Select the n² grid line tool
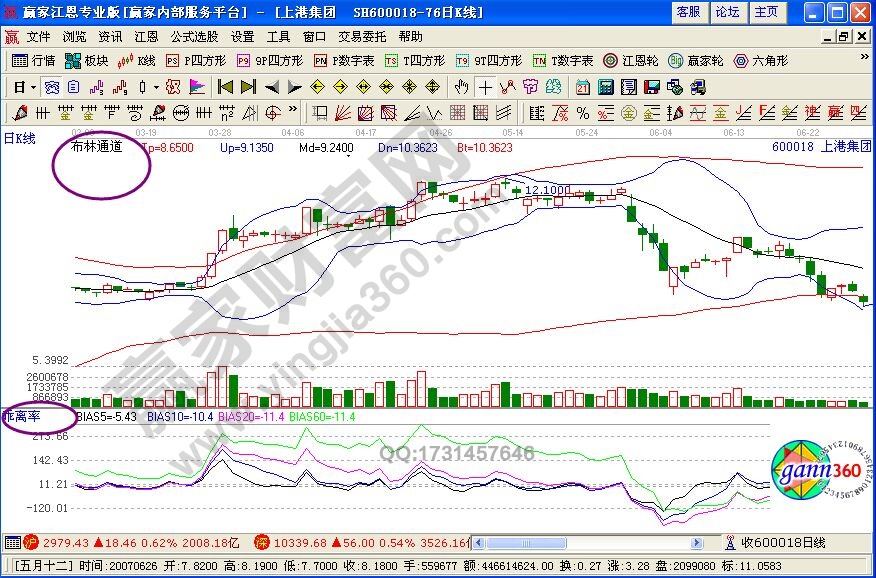The image size is (876, 578). 227,113
